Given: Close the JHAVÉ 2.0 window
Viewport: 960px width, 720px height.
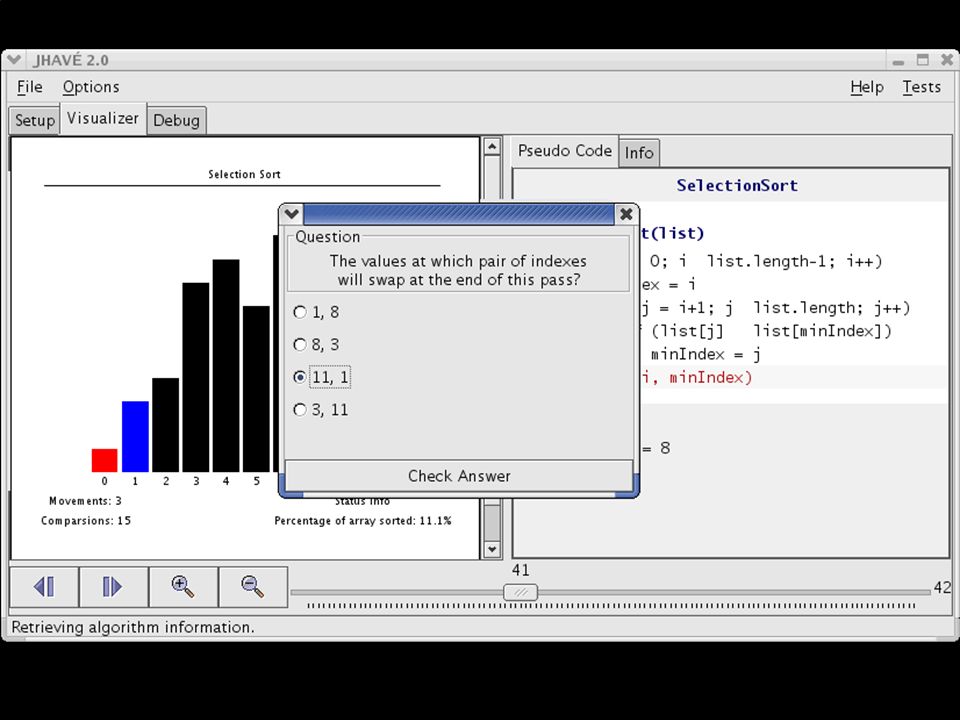Looking at the screenshot, I should 947,60.
